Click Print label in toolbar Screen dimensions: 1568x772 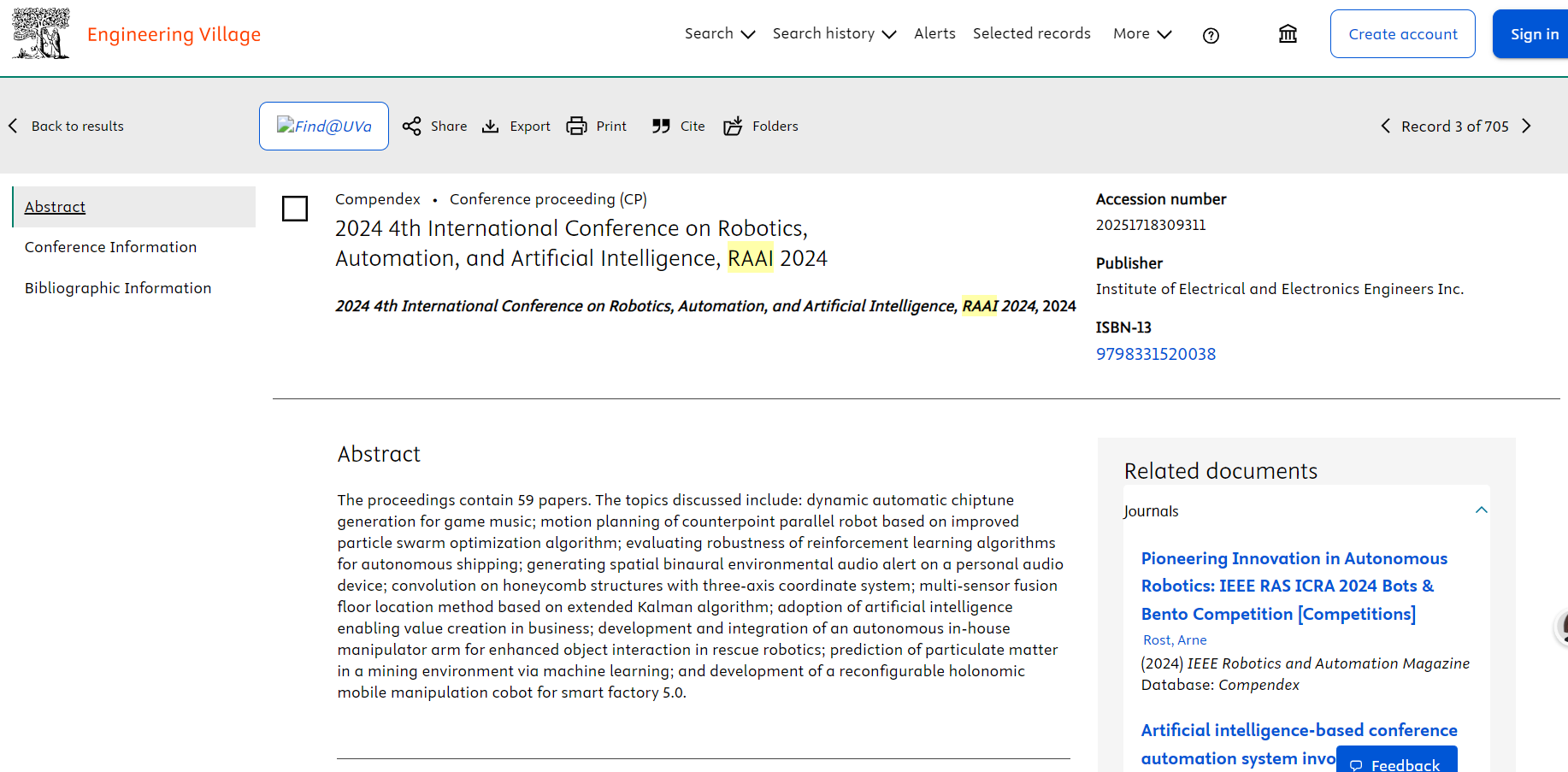[x=611, y=127]
